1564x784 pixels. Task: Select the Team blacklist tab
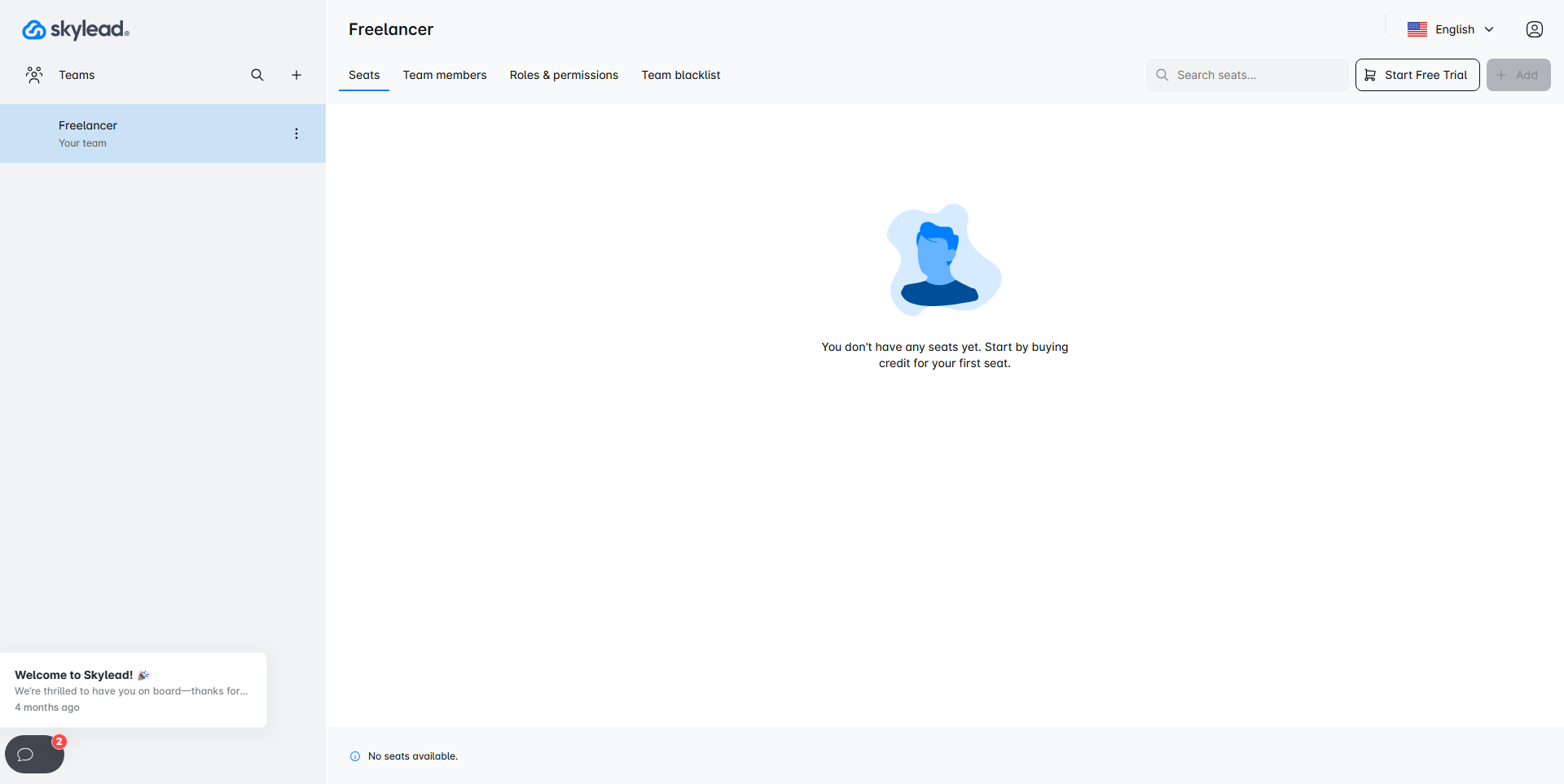pos(681,75)
